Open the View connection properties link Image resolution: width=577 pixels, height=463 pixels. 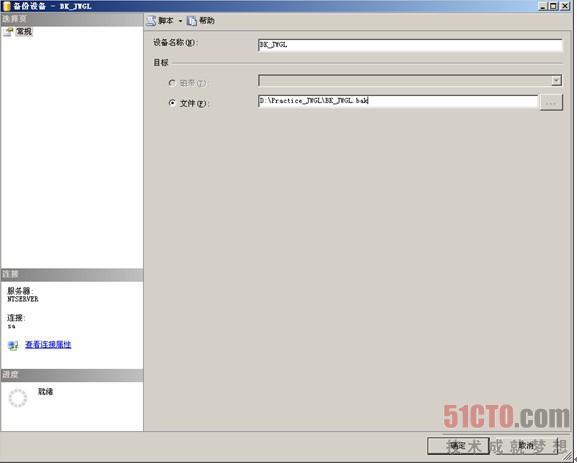click(48, 345)
